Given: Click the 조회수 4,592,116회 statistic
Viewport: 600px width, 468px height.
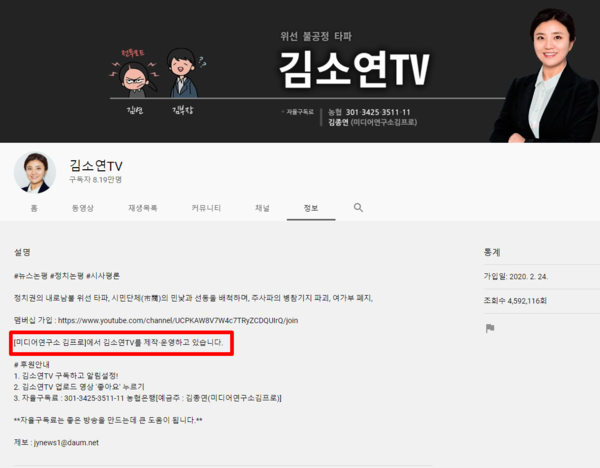Looking at the screenshot, I should 515,301.
